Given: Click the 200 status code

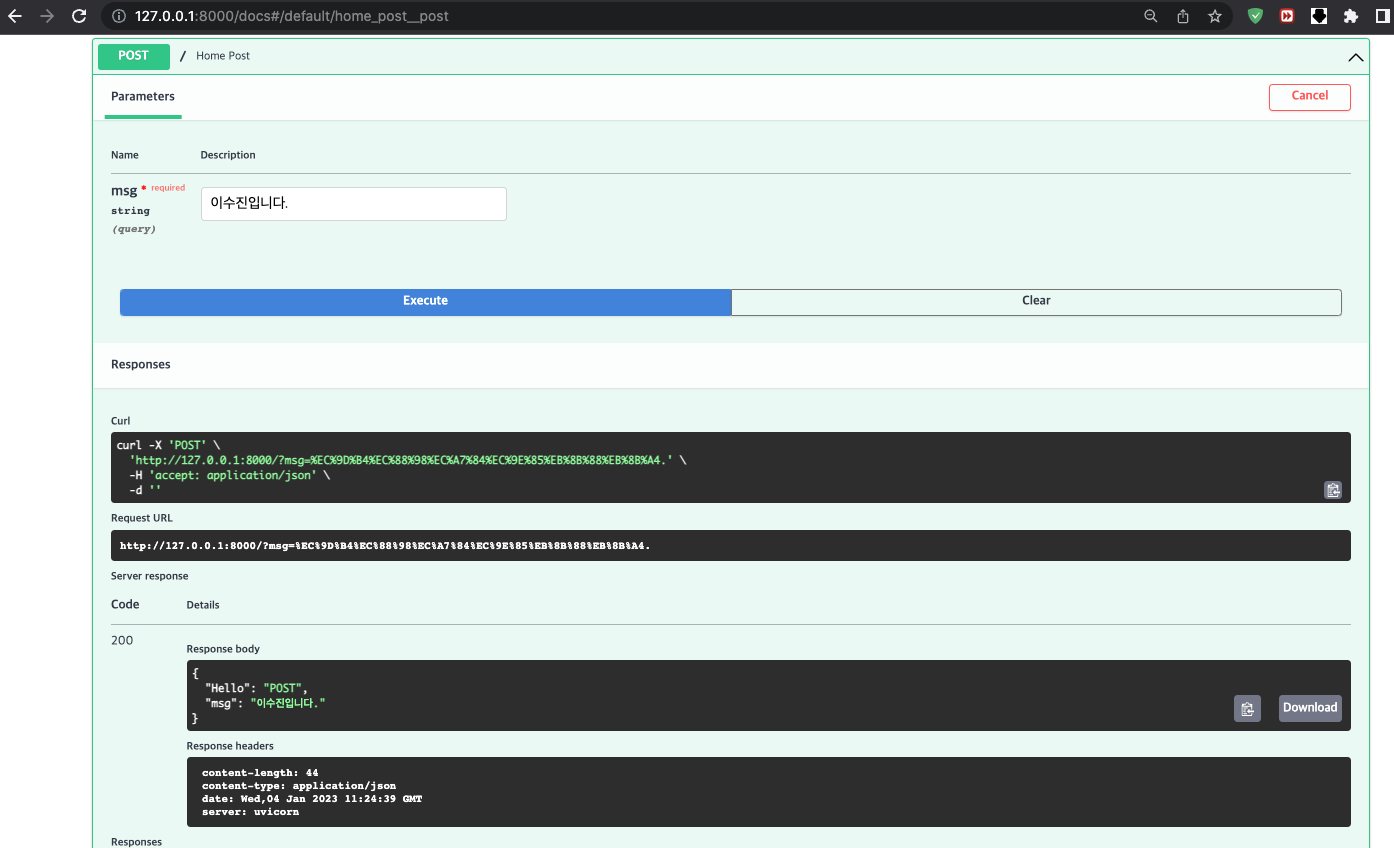Looking at the screenshot, I should click(122, 640).
